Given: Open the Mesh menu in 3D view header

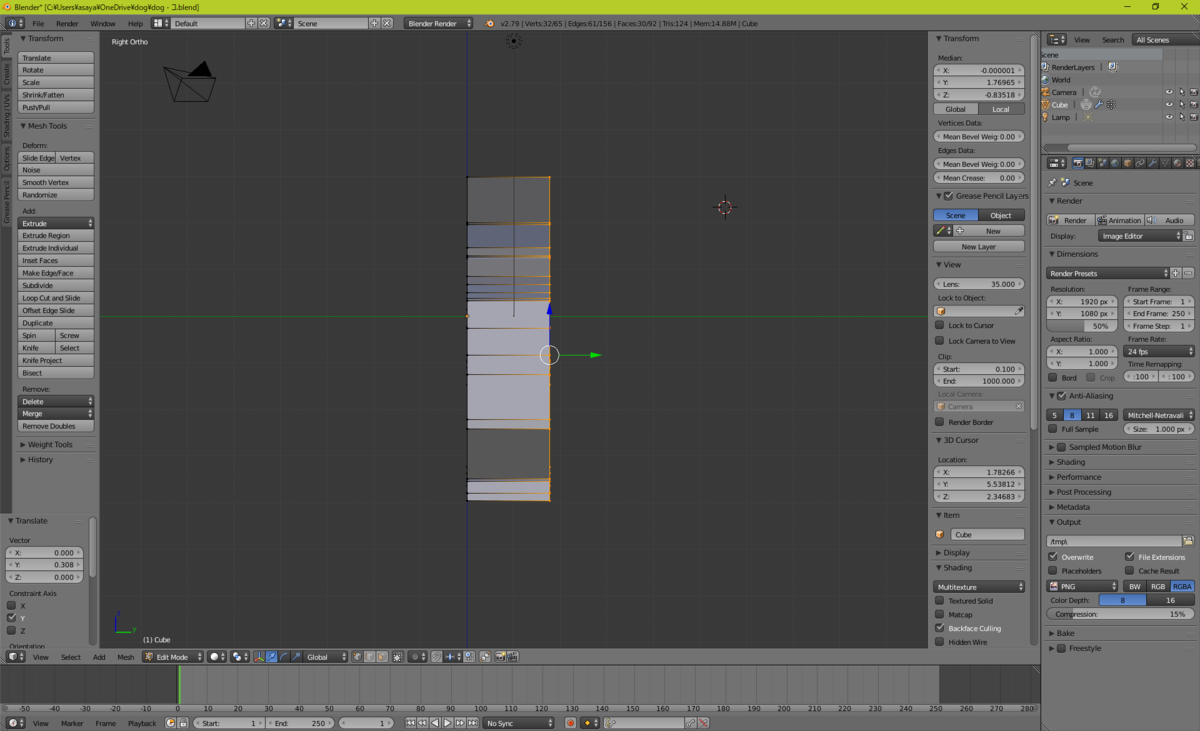Looking at the screenshot, I should pyautogui.click(x=125, y=657).
